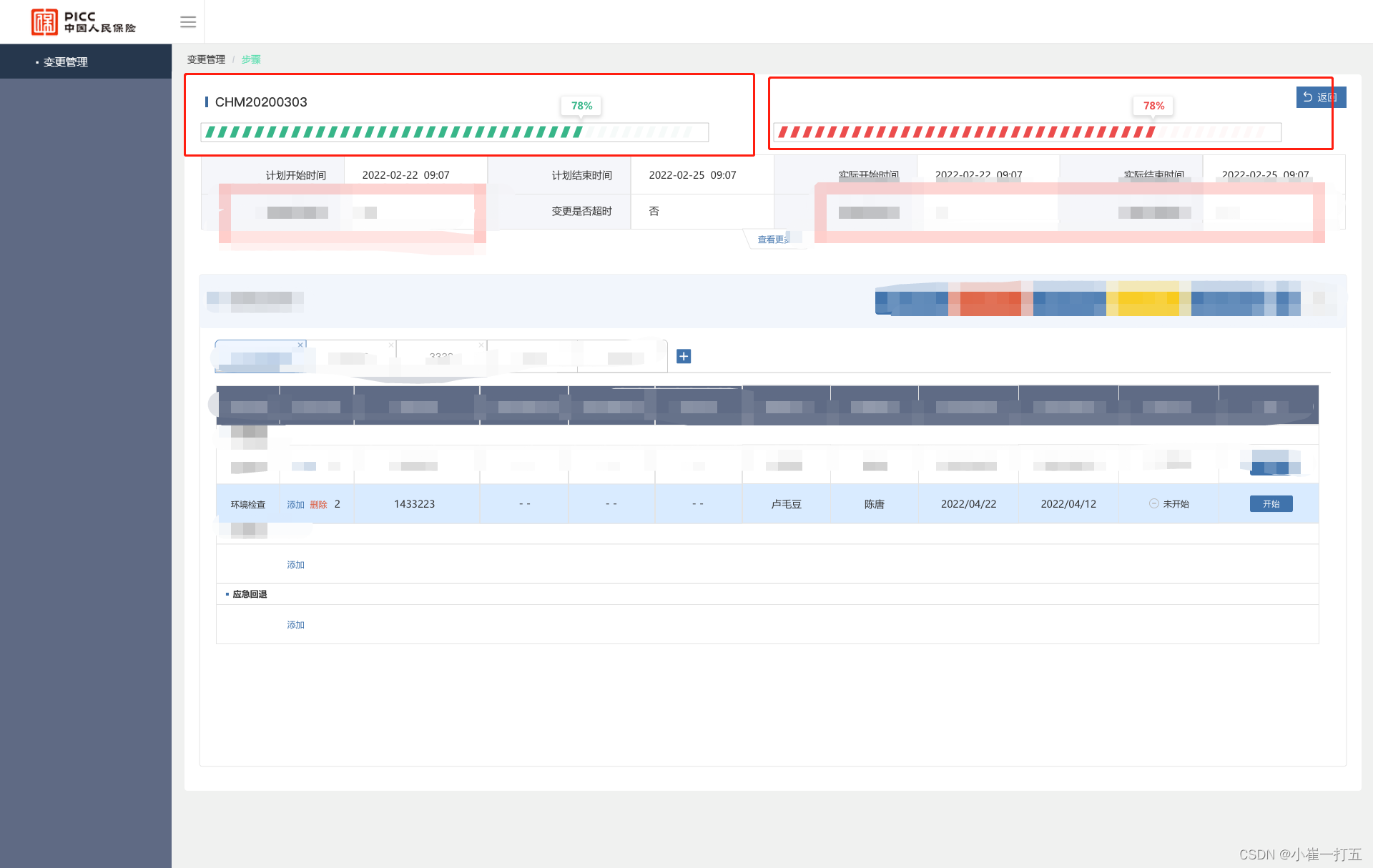This screenshot has width=1373, height=868.
Task: Click the blue plus add-tab icon
Action: [684, 356]
